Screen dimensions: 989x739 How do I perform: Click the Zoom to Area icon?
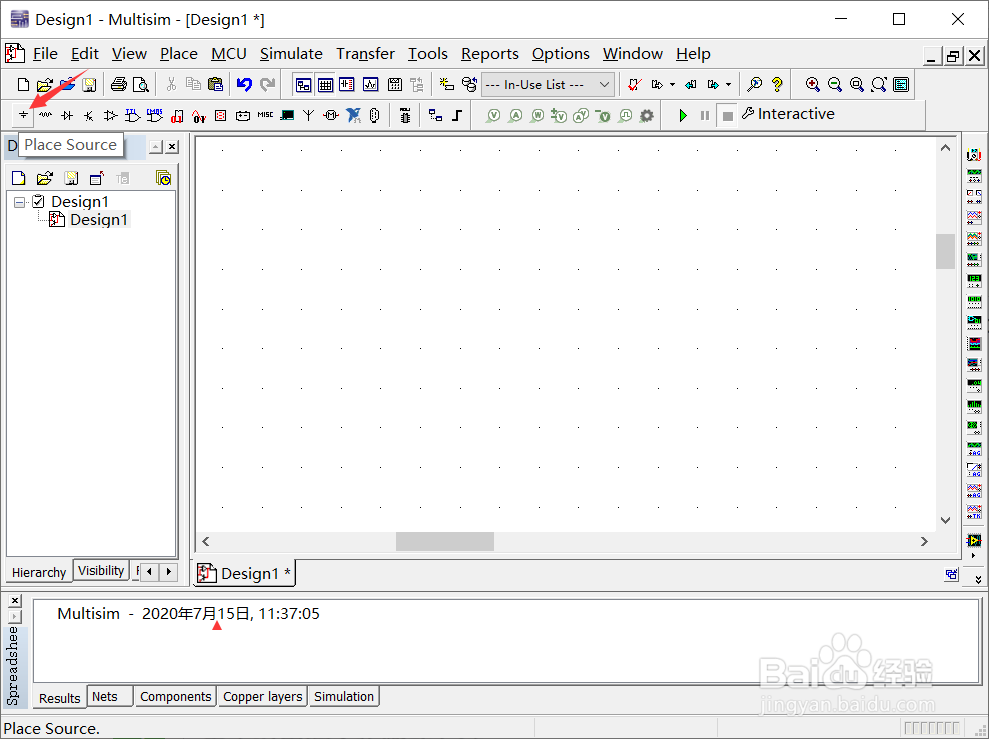[x=857, y=84]
